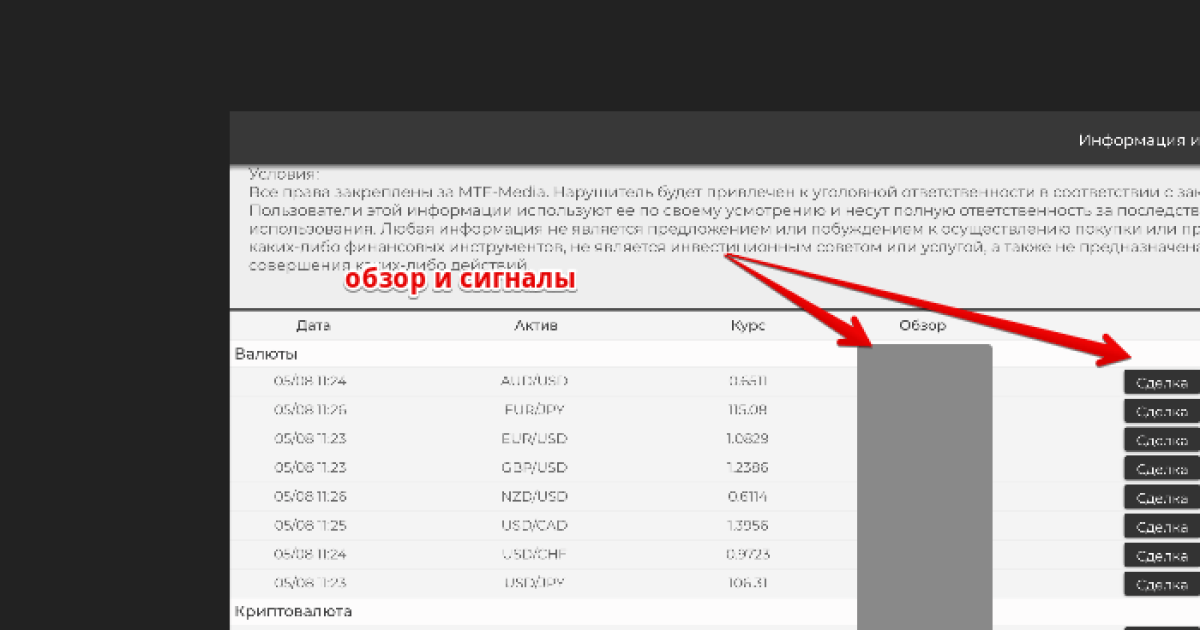Select the Курс column header
Viewport: 1200px width, 630px height.
[x=748, y=326]
